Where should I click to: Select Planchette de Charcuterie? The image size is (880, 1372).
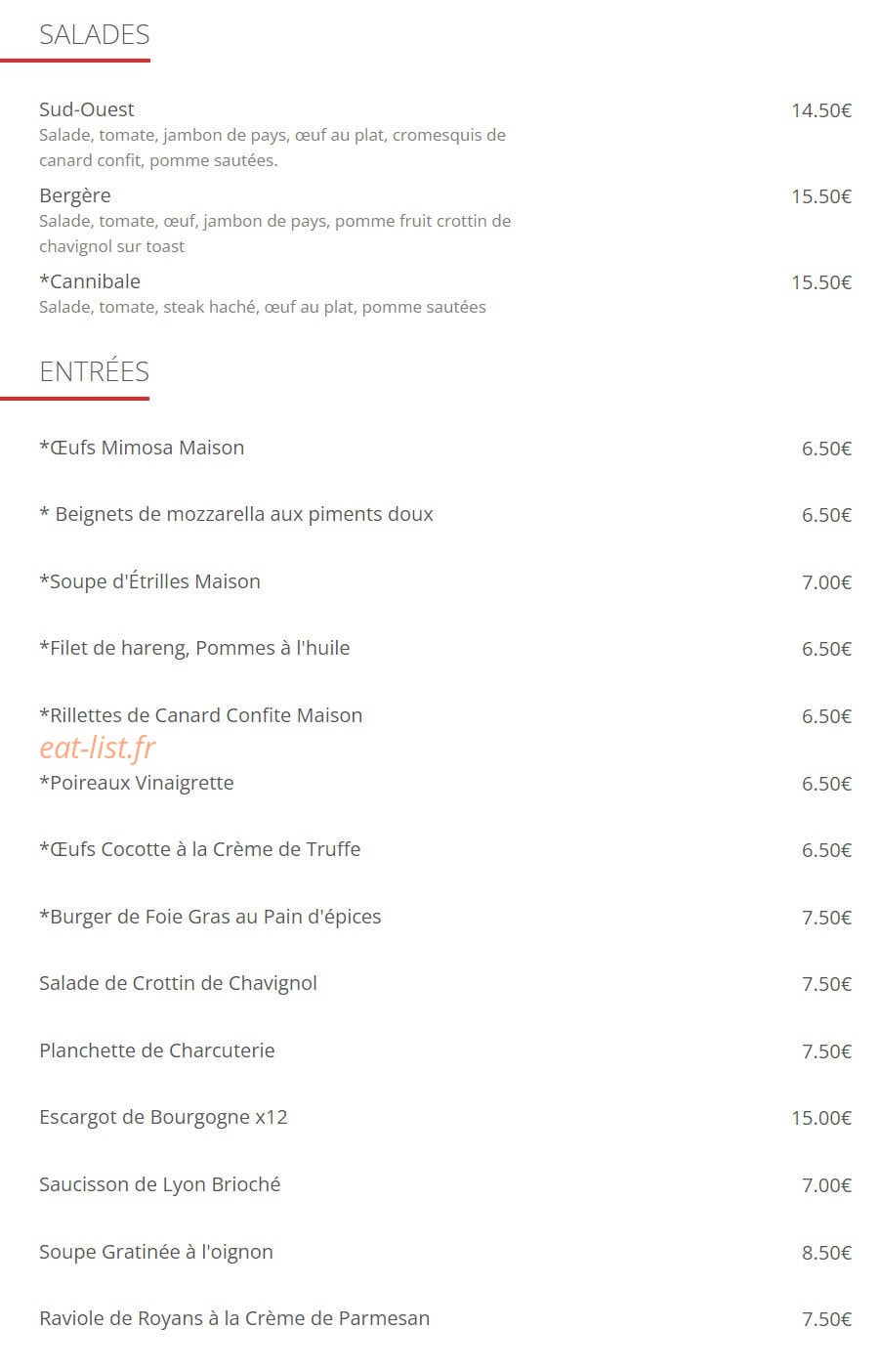coord(157,1050)
